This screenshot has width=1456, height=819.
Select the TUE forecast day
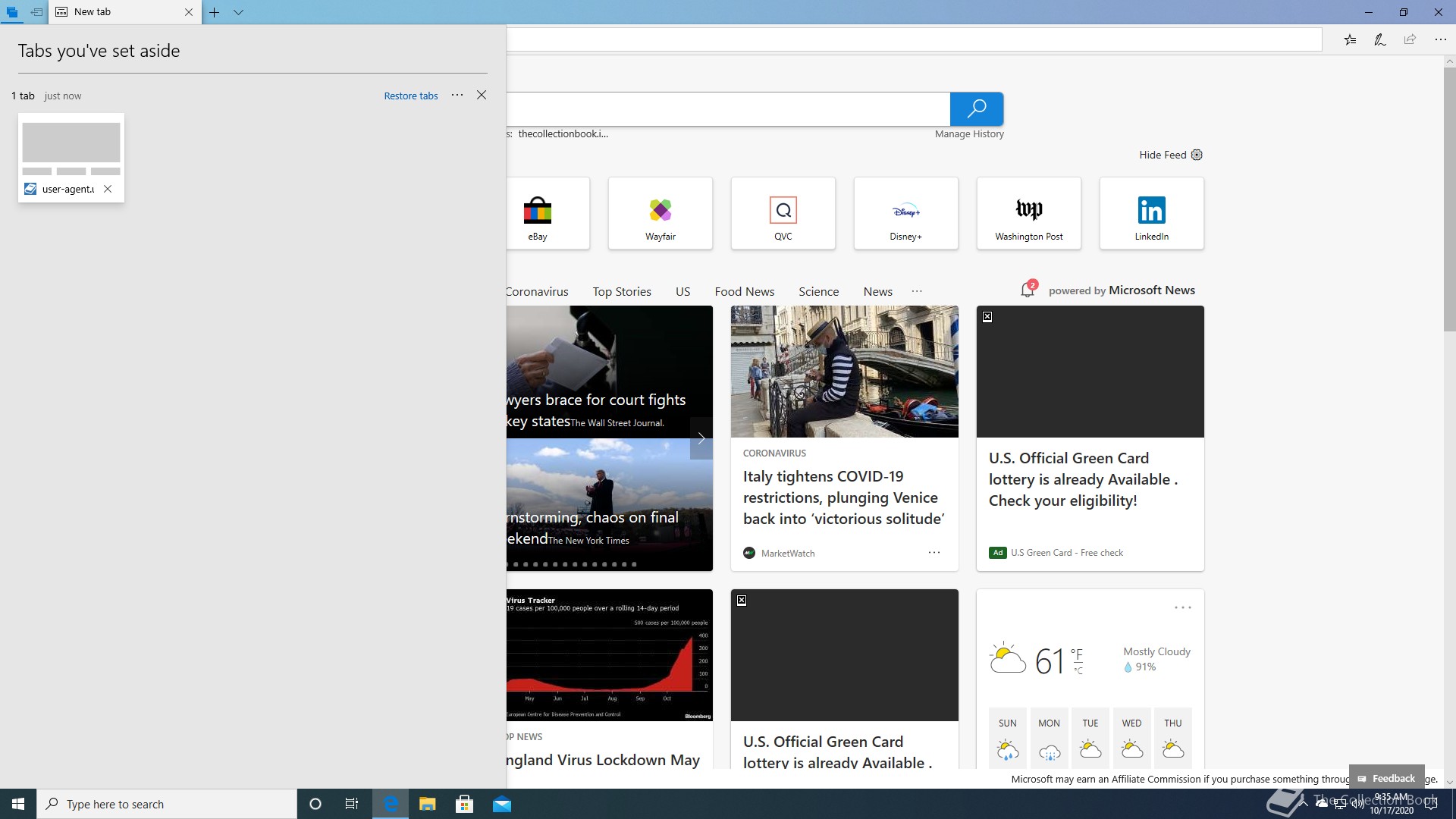[x=1090, y=738]
